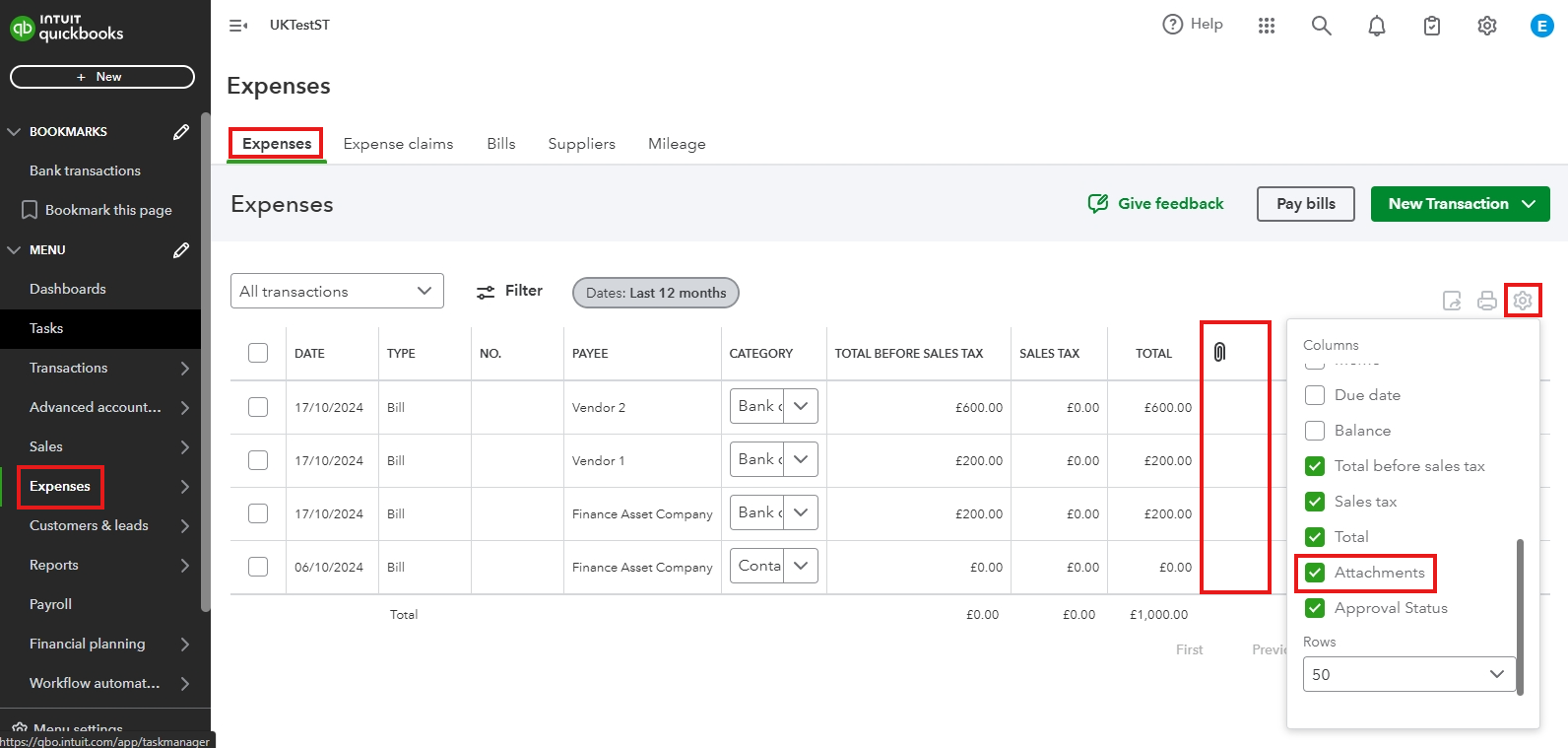This screenshot has height=748, width=1568.
Task: Edit Bookmarks with pencil icon
Action: (x=181, y=132)
